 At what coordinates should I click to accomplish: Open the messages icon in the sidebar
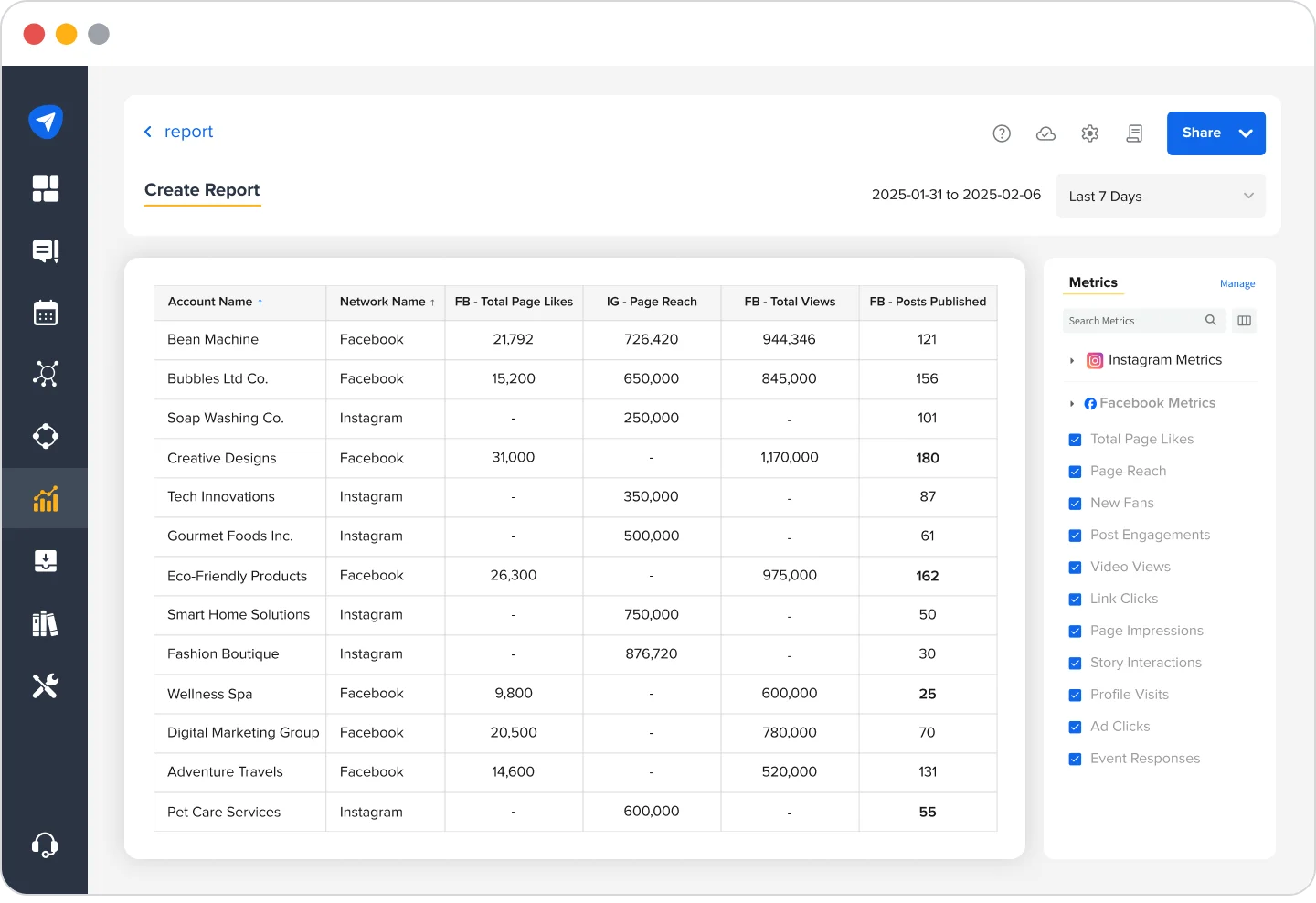tap(46, 251)
